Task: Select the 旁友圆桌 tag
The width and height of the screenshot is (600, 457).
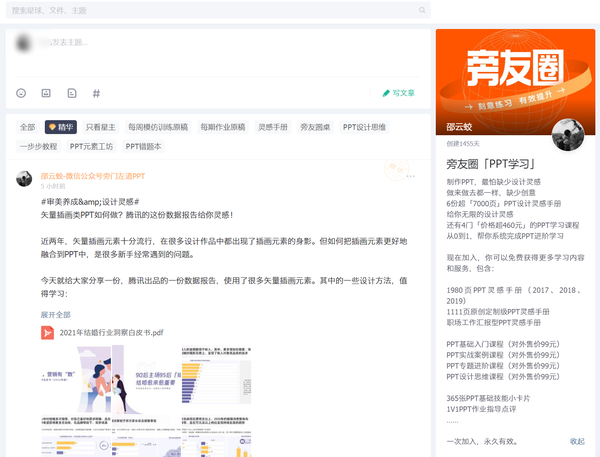Action: click(x=315, y=127)
